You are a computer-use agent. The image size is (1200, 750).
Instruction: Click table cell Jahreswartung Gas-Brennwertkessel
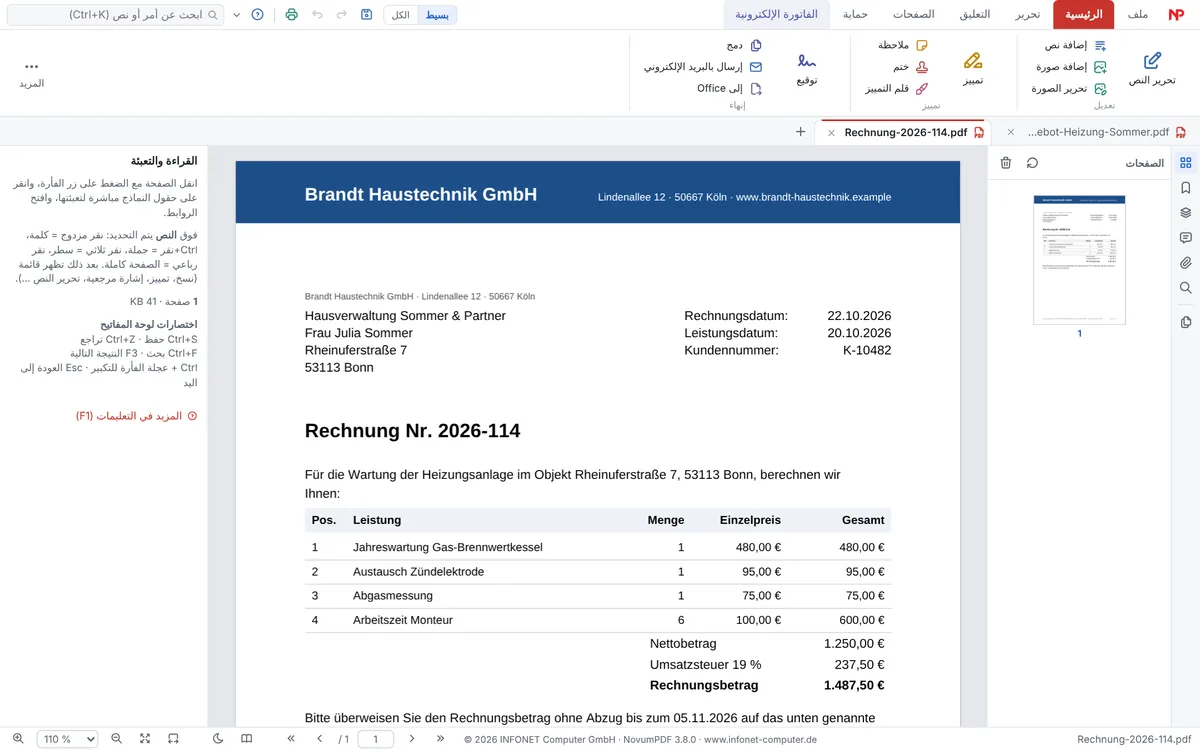[448, 547]
